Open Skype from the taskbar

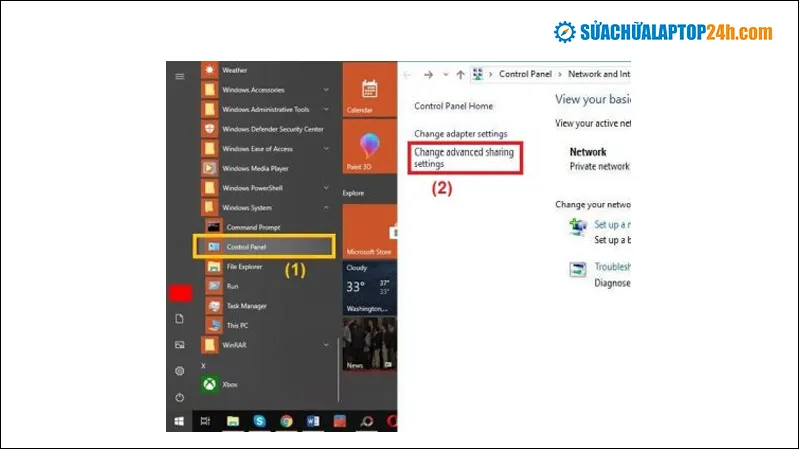click(x=260, y=421)
